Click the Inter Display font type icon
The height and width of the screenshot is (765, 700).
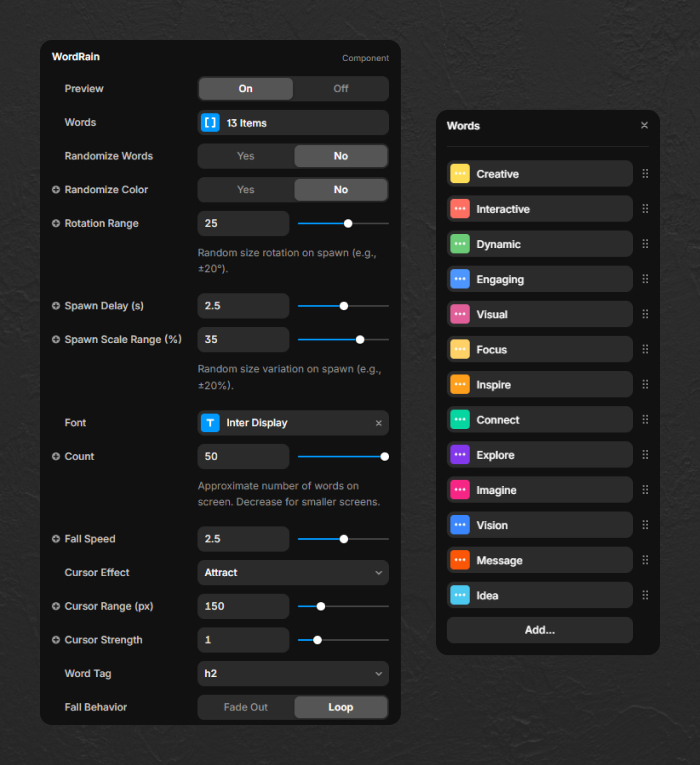210,423
